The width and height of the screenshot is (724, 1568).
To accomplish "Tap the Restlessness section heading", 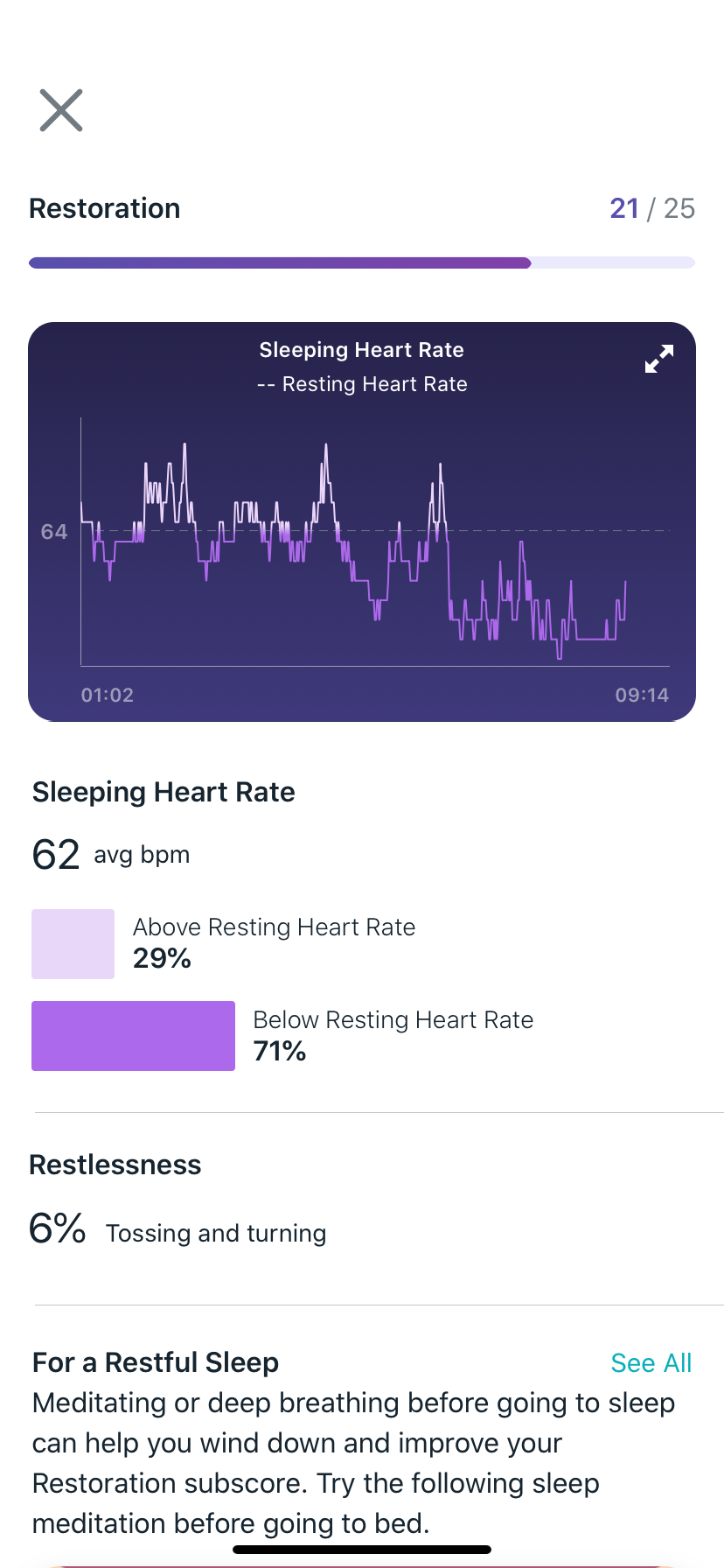I will 115,1165.
